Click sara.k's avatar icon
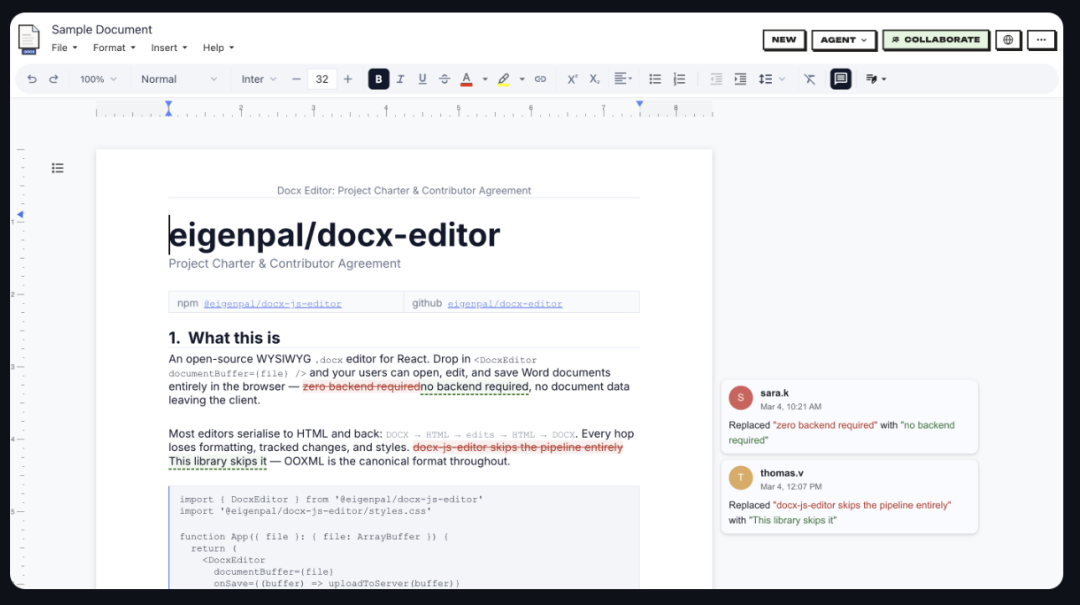This screenshot has height=605, width=1080. point(740,398)
